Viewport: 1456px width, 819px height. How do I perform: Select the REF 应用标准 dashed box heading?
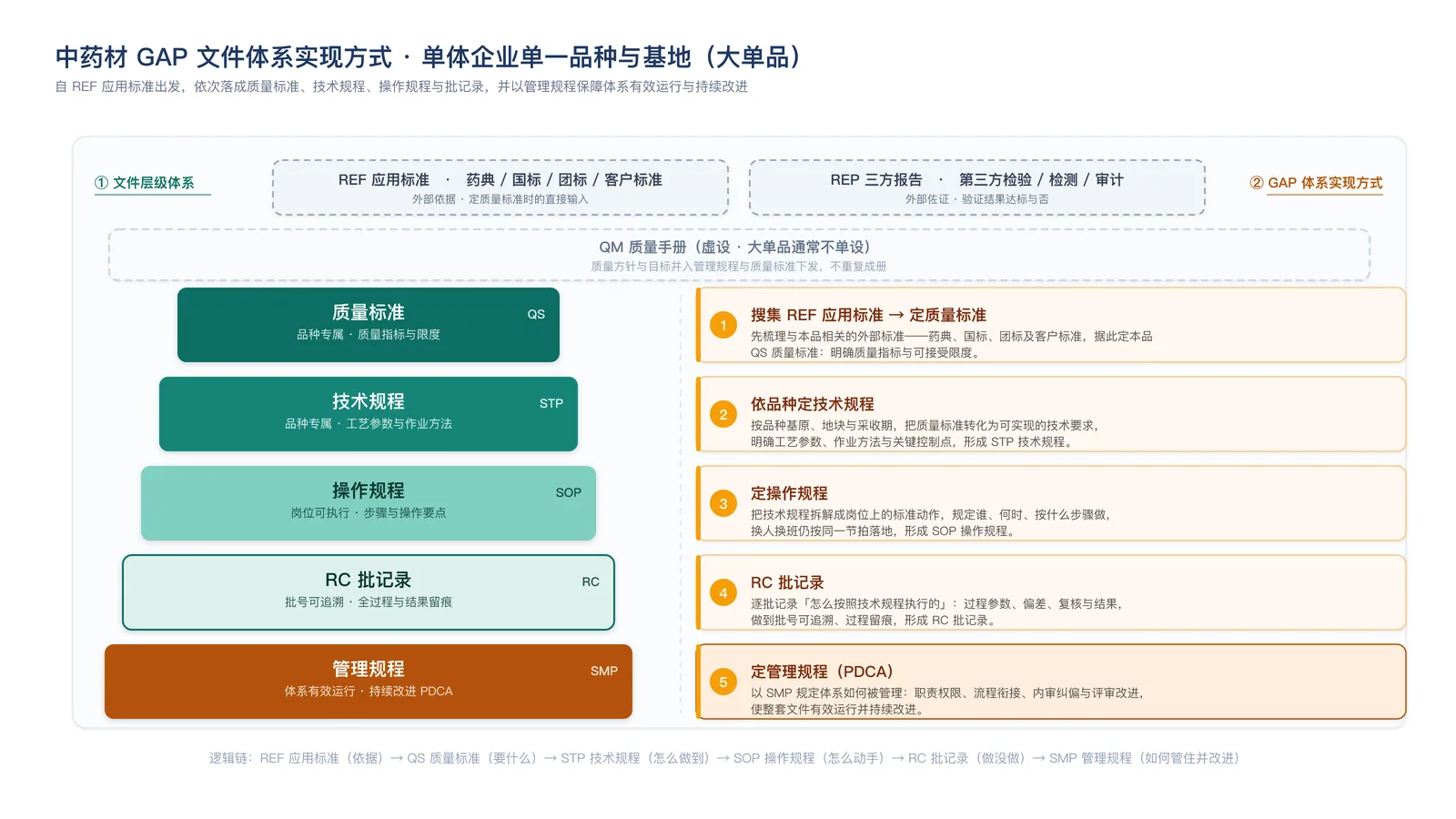point(500,180)
